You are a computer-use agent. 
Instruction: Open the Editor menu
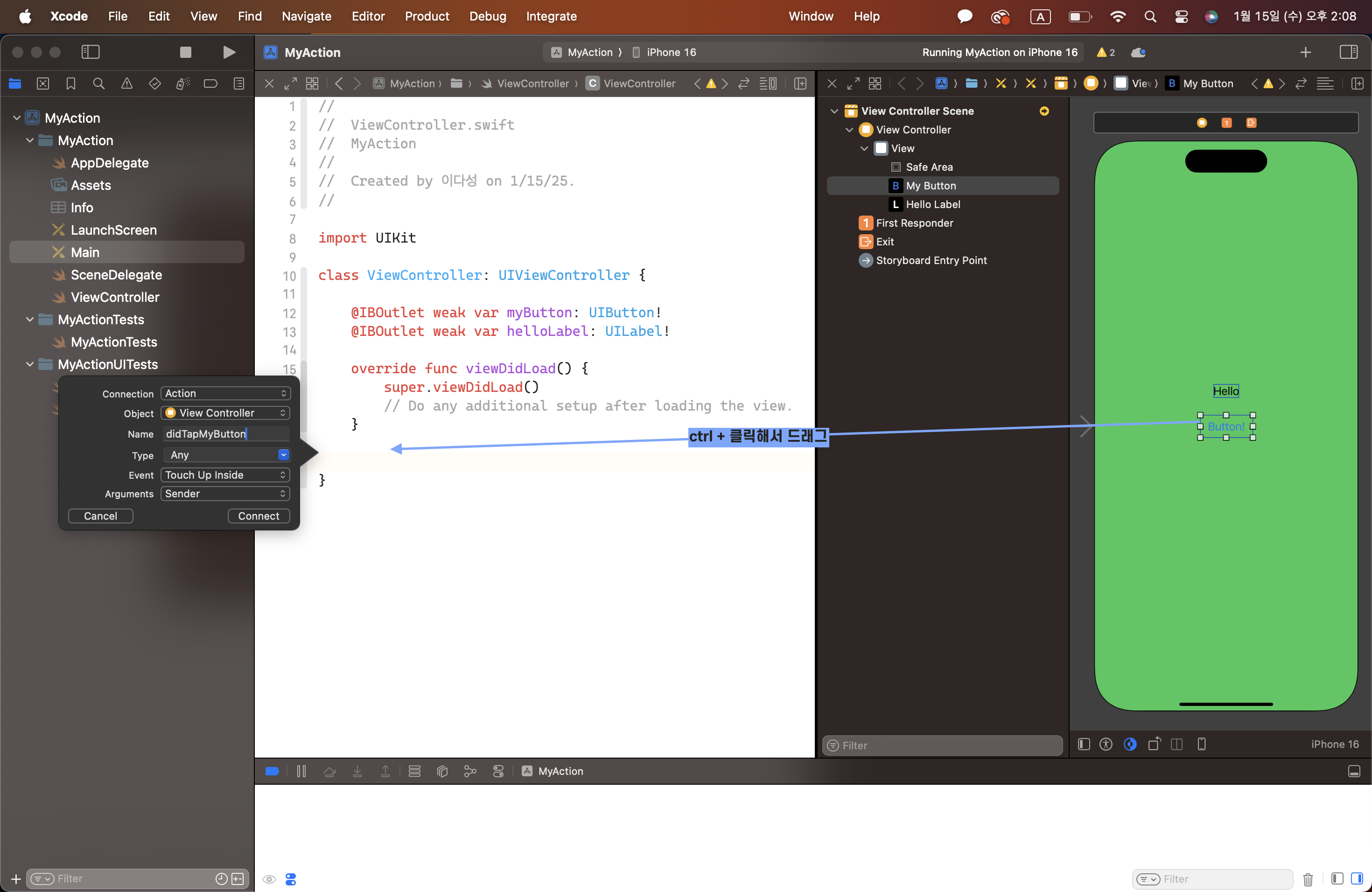[368, 16]
